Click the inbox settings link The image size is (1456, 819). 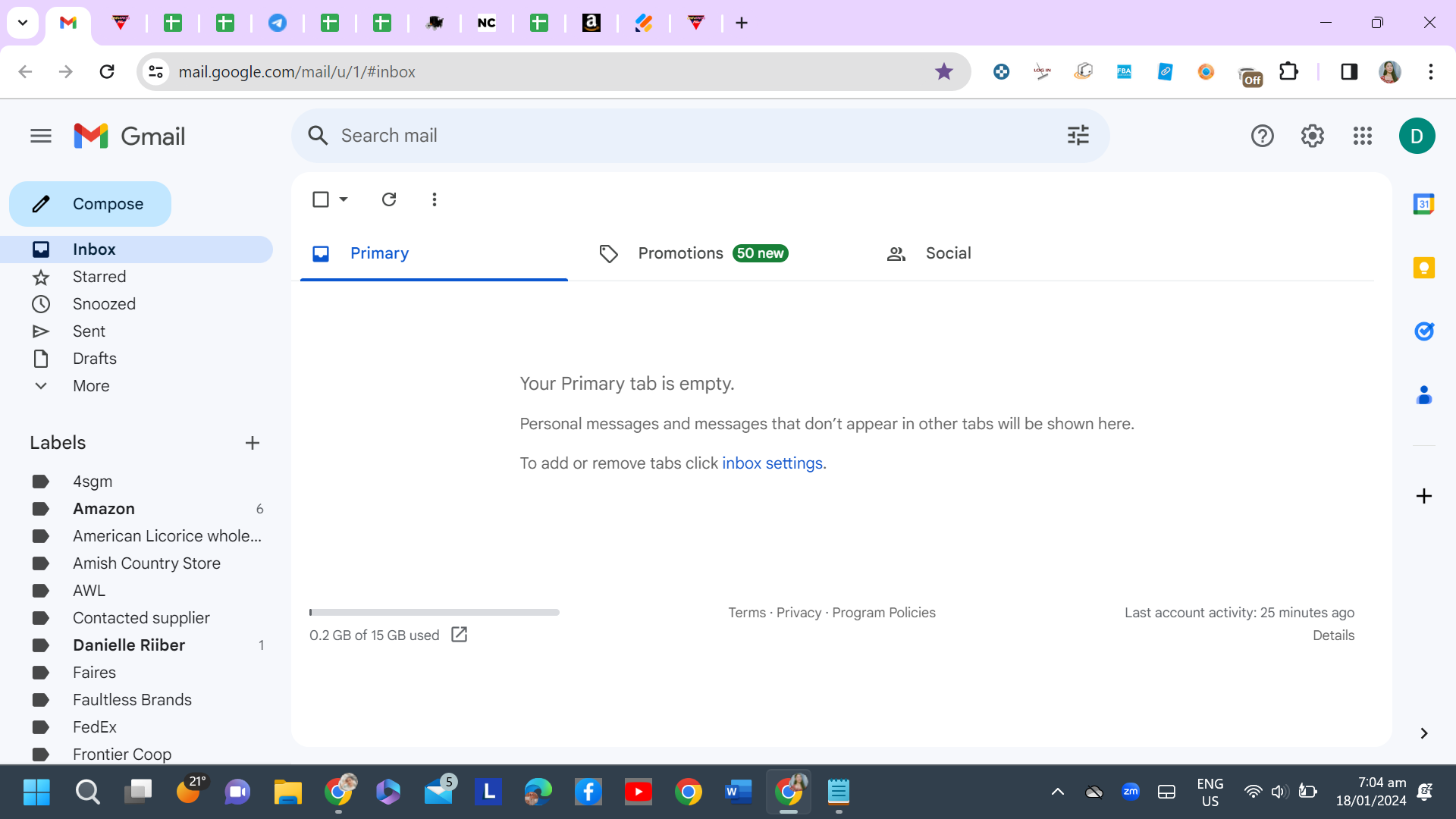coord(772,463)
